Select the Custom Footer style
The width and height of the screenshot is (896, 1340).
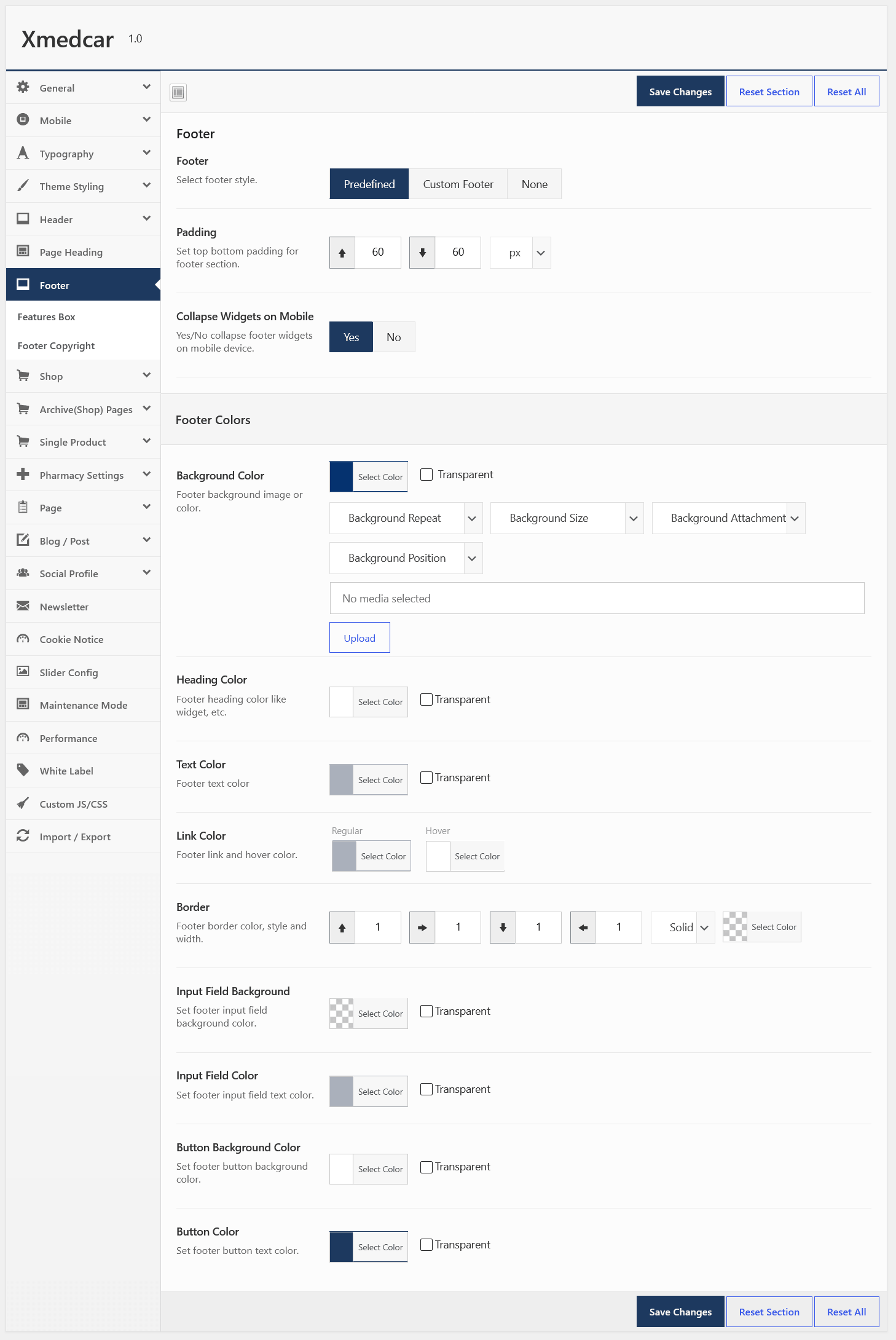[458, 184]
